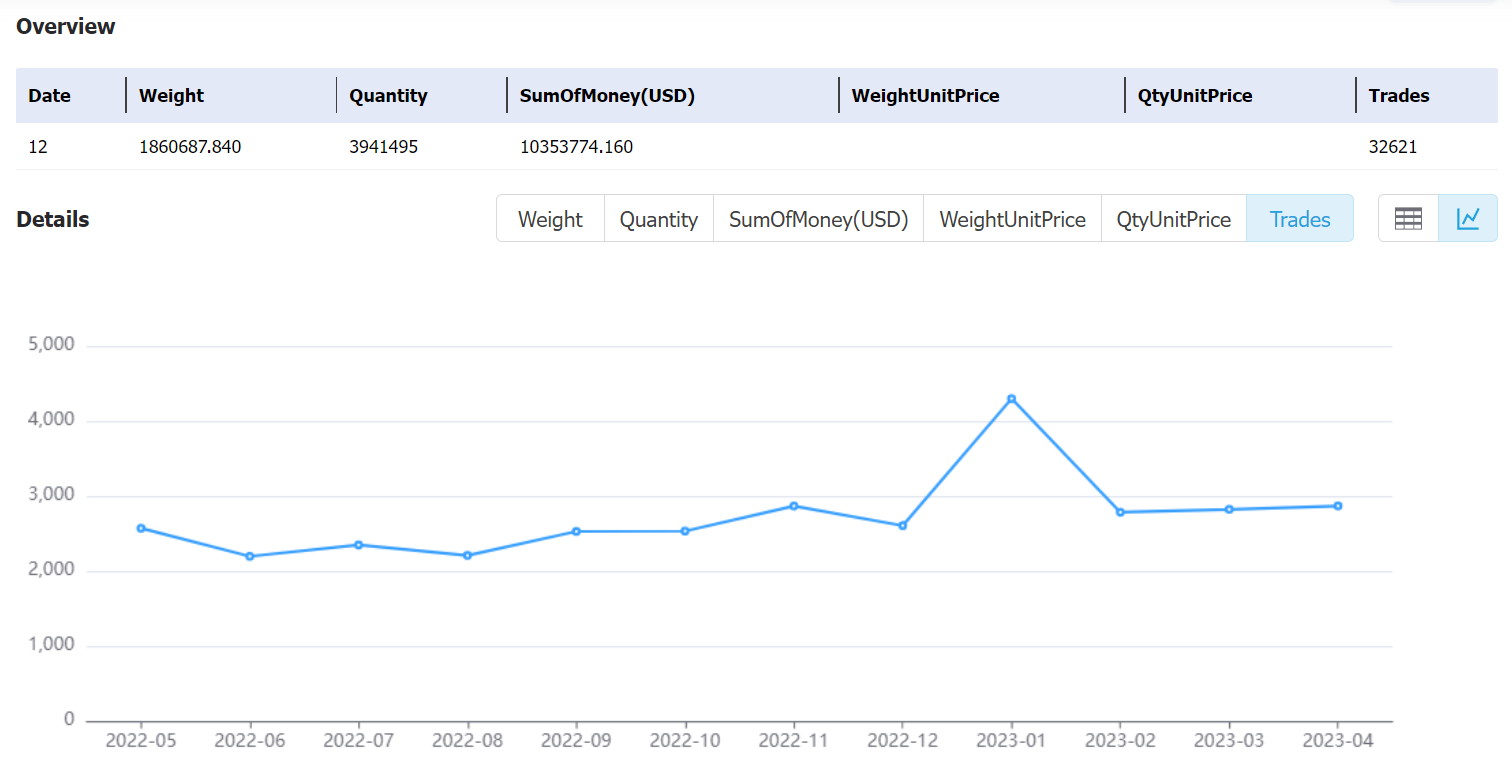Switch to table view icon

tap(1408, 219)
